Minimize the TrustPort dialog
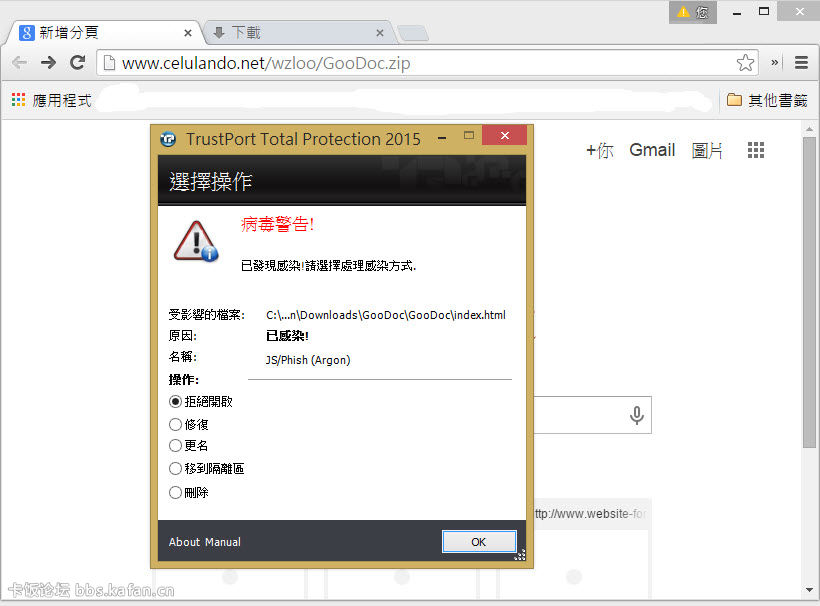 (x=442, y=138)
